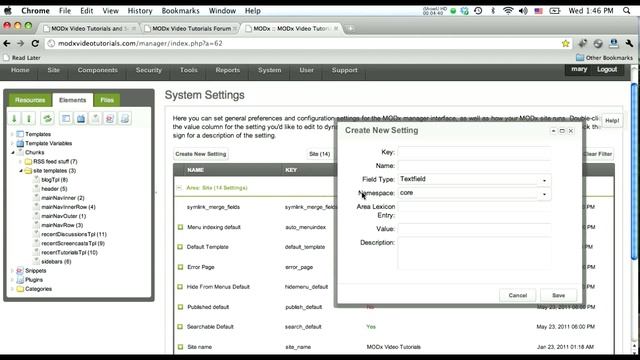This screenshot has height=360, width=640.
Task: Expand Searchable Default setting description
Action: (x=180, y=327)
